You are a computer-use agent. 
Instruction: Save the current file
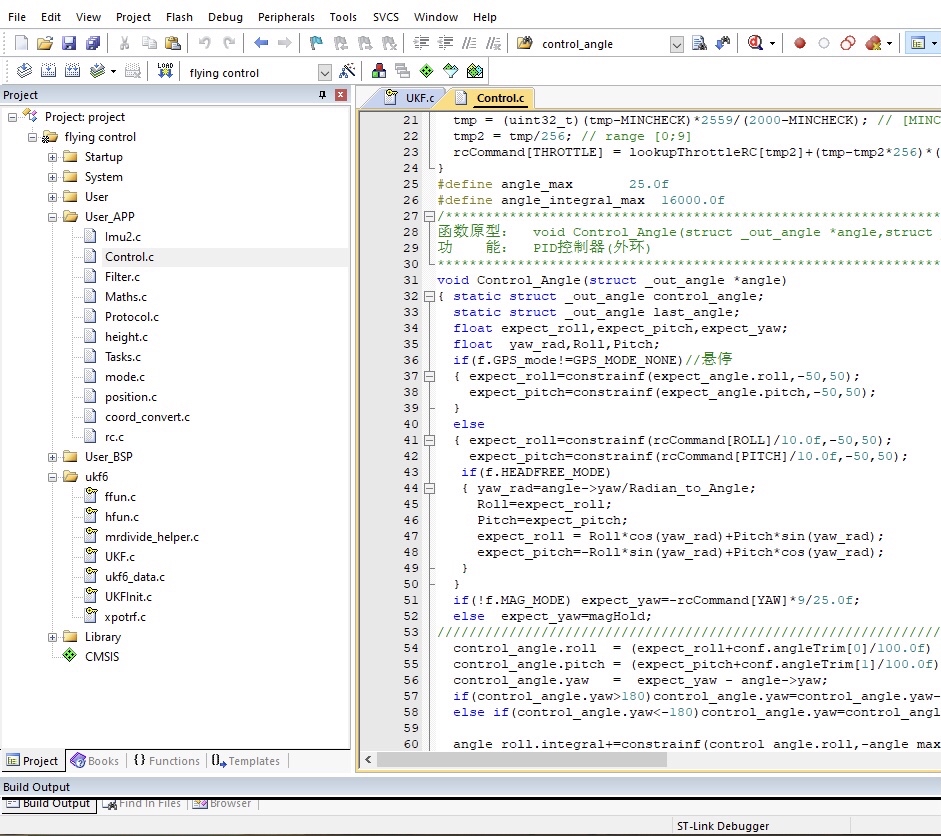click(x=69, y=43)
